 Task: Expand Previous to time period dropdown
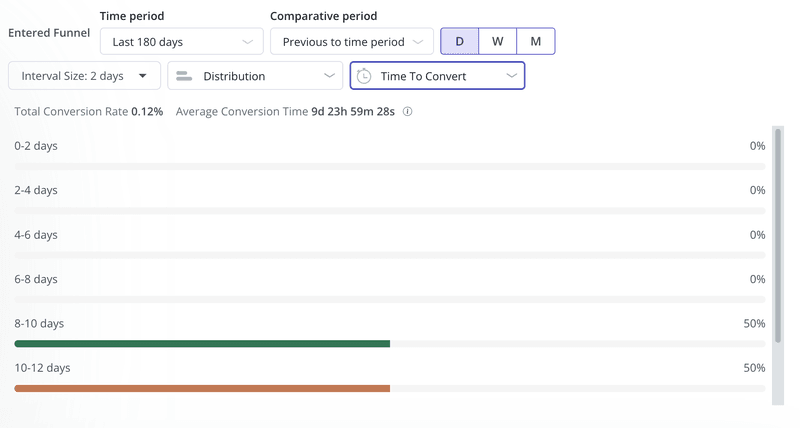coord(352,42)
